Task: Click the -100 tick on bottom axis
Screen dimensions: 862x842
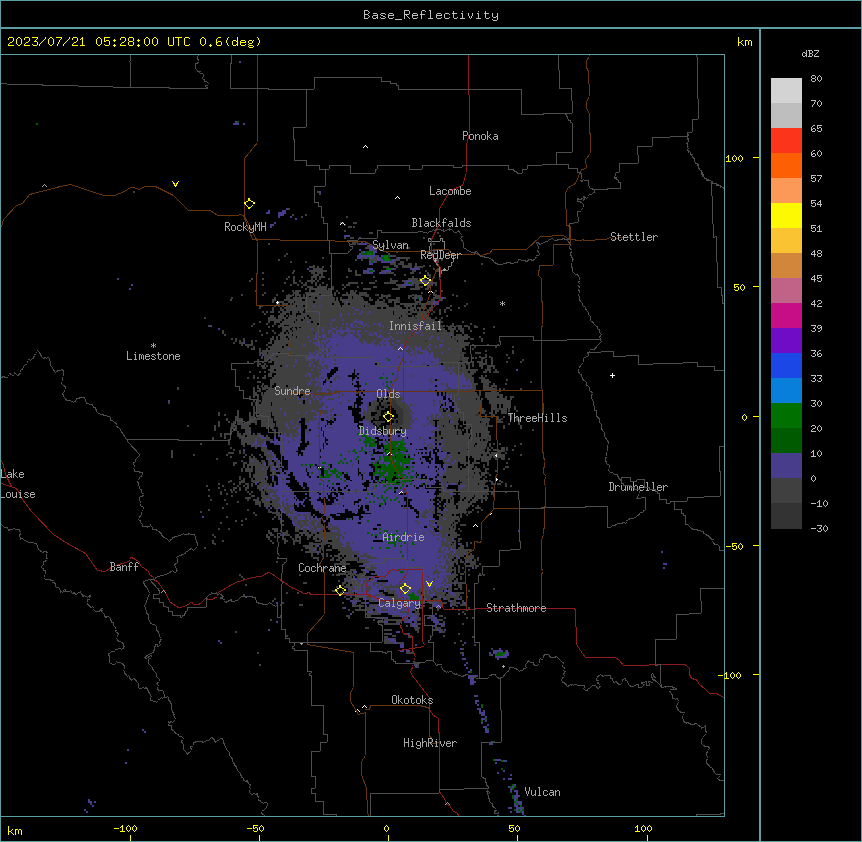Action: (125, 828)
